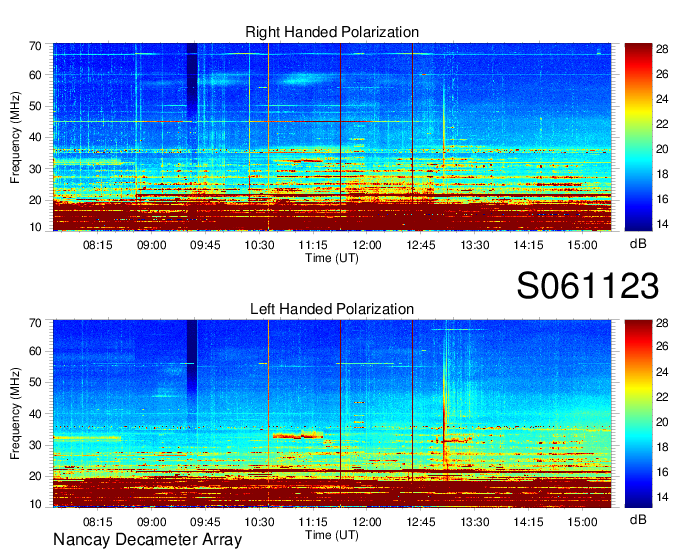The height and width of the screenshot is (552, 680).
Task: Click the bright vertical burst near 13:05 on the bottom plot
Action: 445,416
